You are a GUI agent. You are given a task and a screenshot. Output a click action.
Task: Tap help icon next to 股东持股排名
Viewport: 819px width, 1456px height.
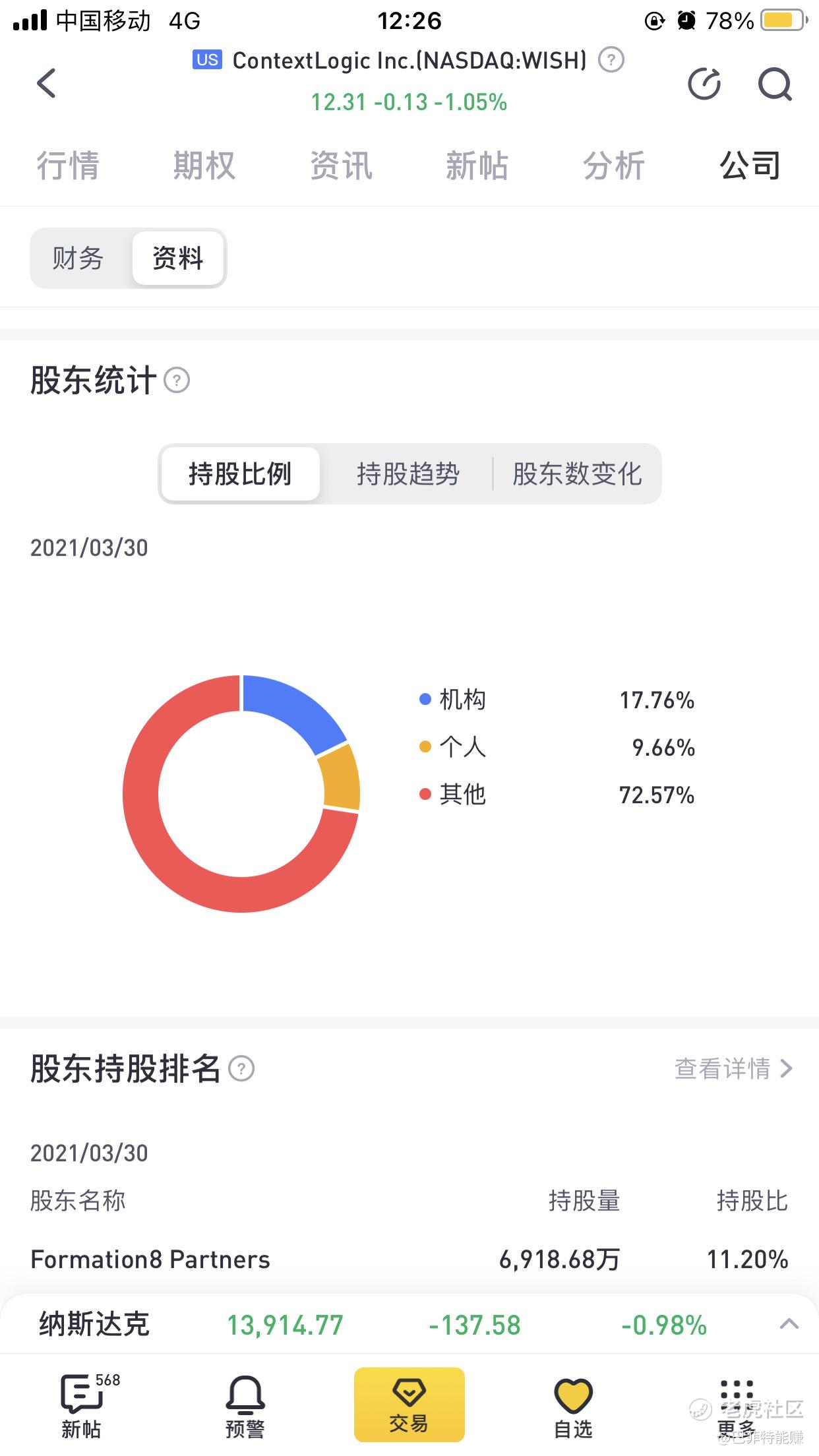pos(241,1068)
